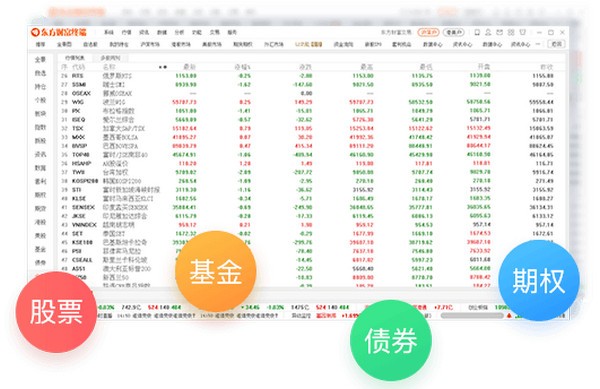Select 板块 in the left sidebar
This screenshot has width=600, height=389.
[x=40, y=114]
